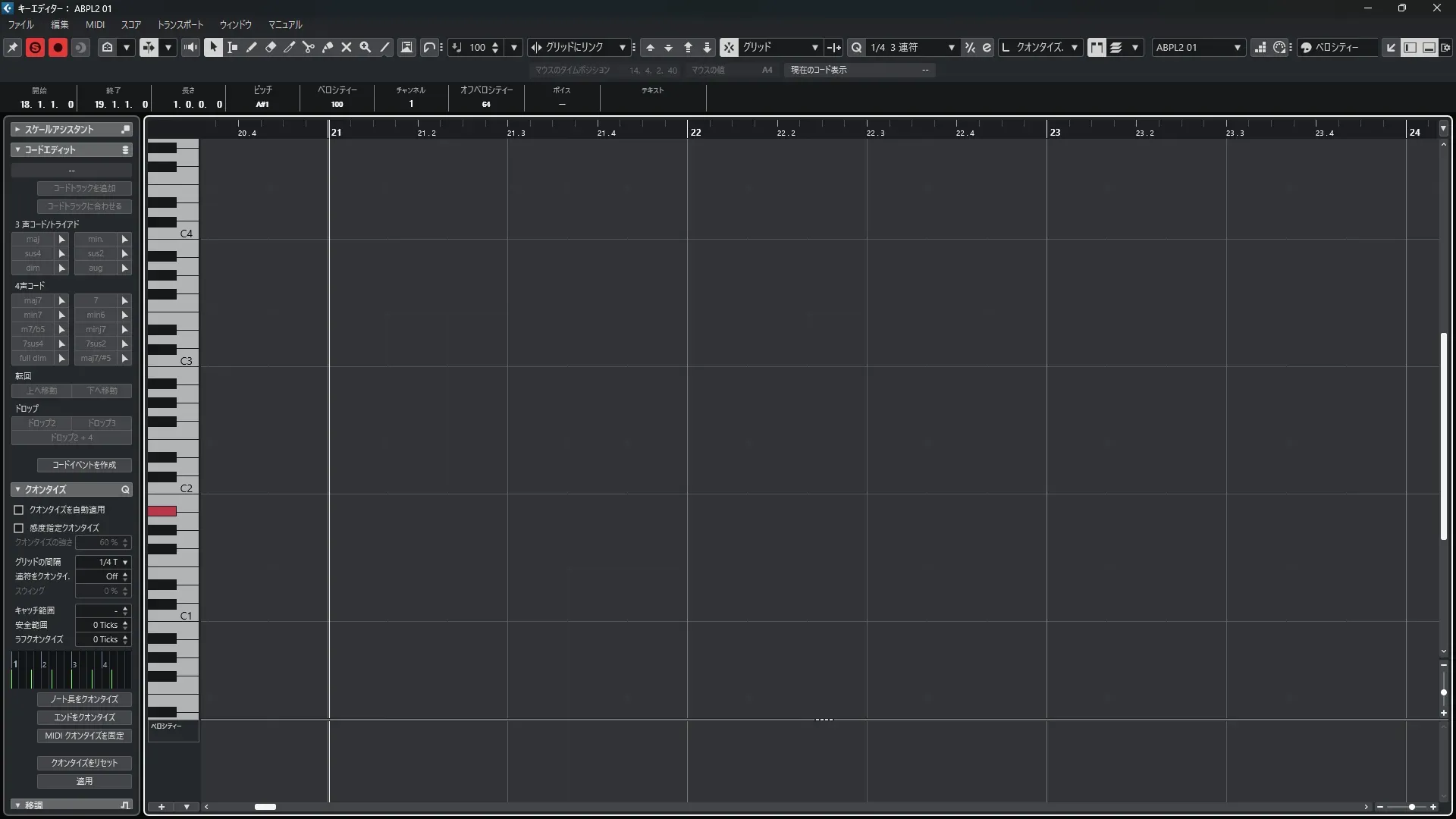
Task: Click the horizontal zoom slider handle
Action: click(1411, 807)
